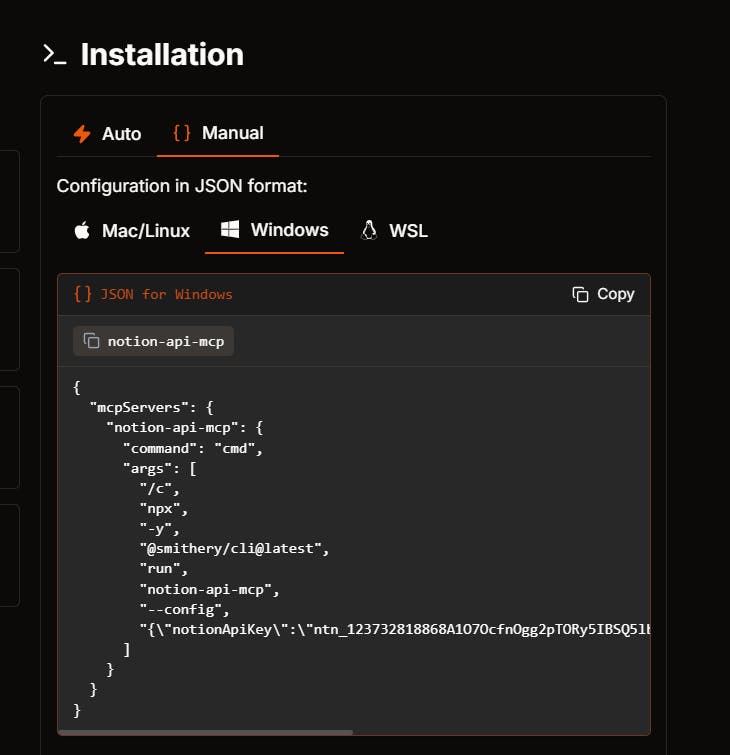This screenshot has height=755, width=730.
Task: Select the Windows configuration tab
Action: [274, 230]
